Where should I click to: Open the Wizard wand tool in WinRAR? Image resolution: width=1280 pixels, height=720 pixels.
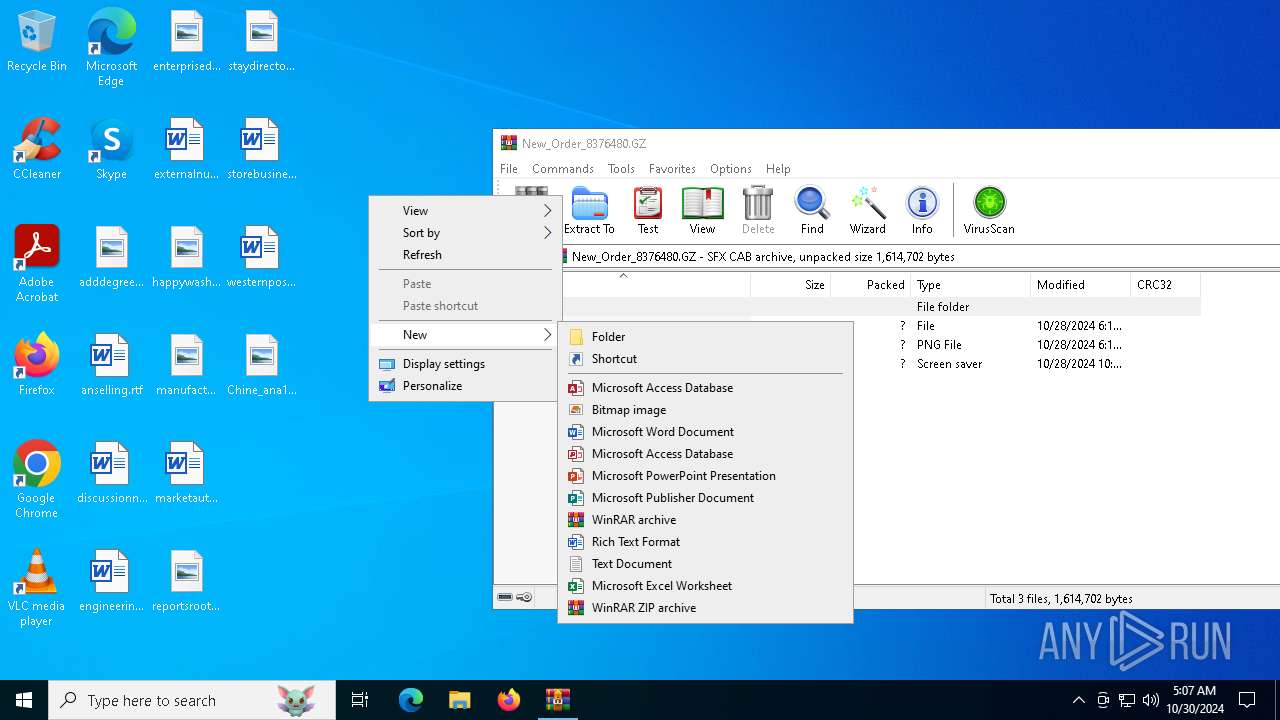(867, 210)
